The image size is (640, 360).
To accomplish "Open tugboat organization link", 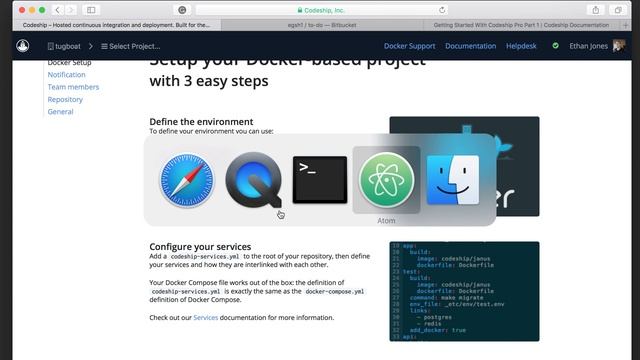I will [64, 46].
